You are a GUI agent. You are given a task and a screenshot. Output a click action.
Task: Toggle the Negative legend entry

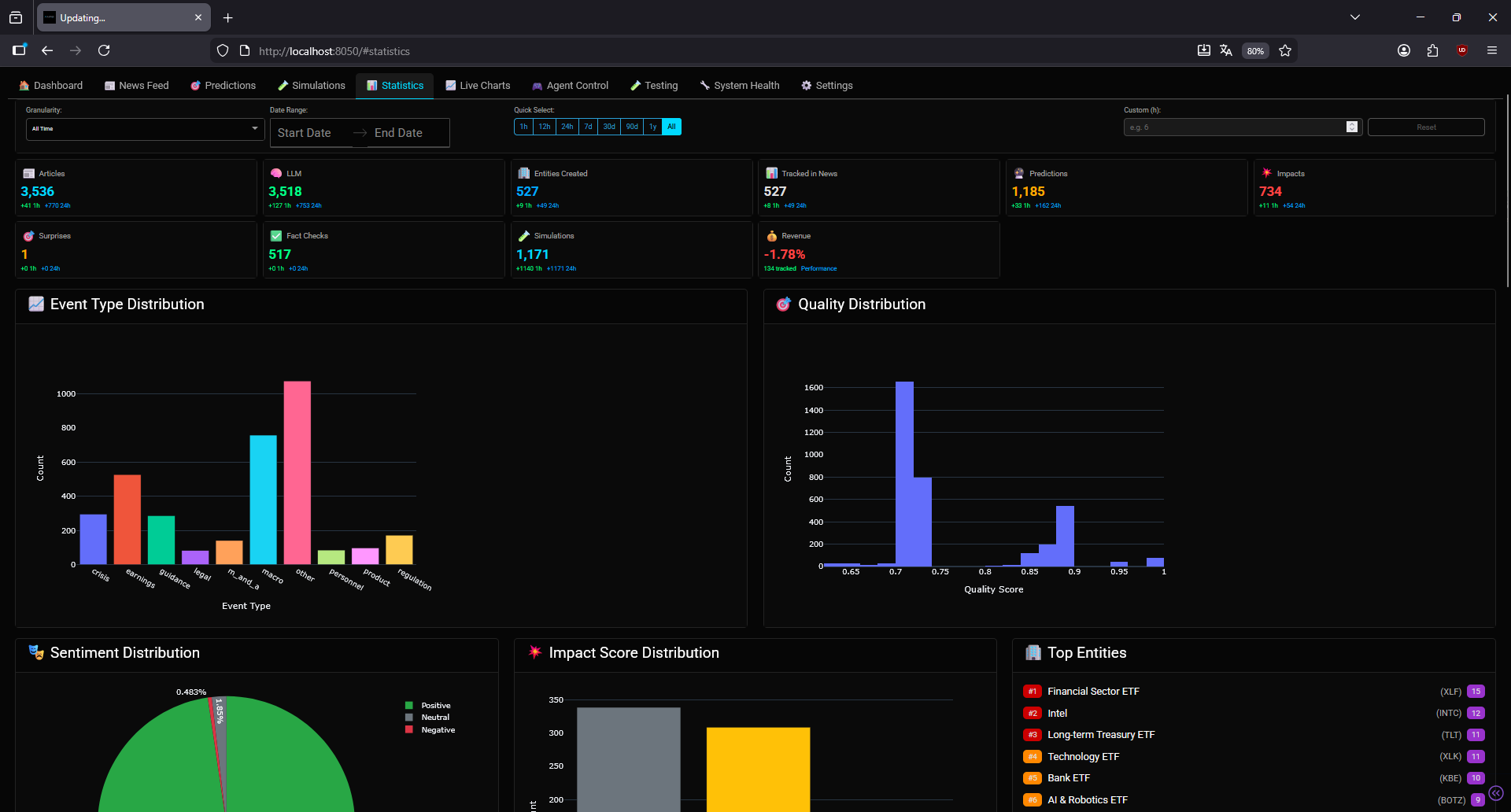tap(430, 730)
